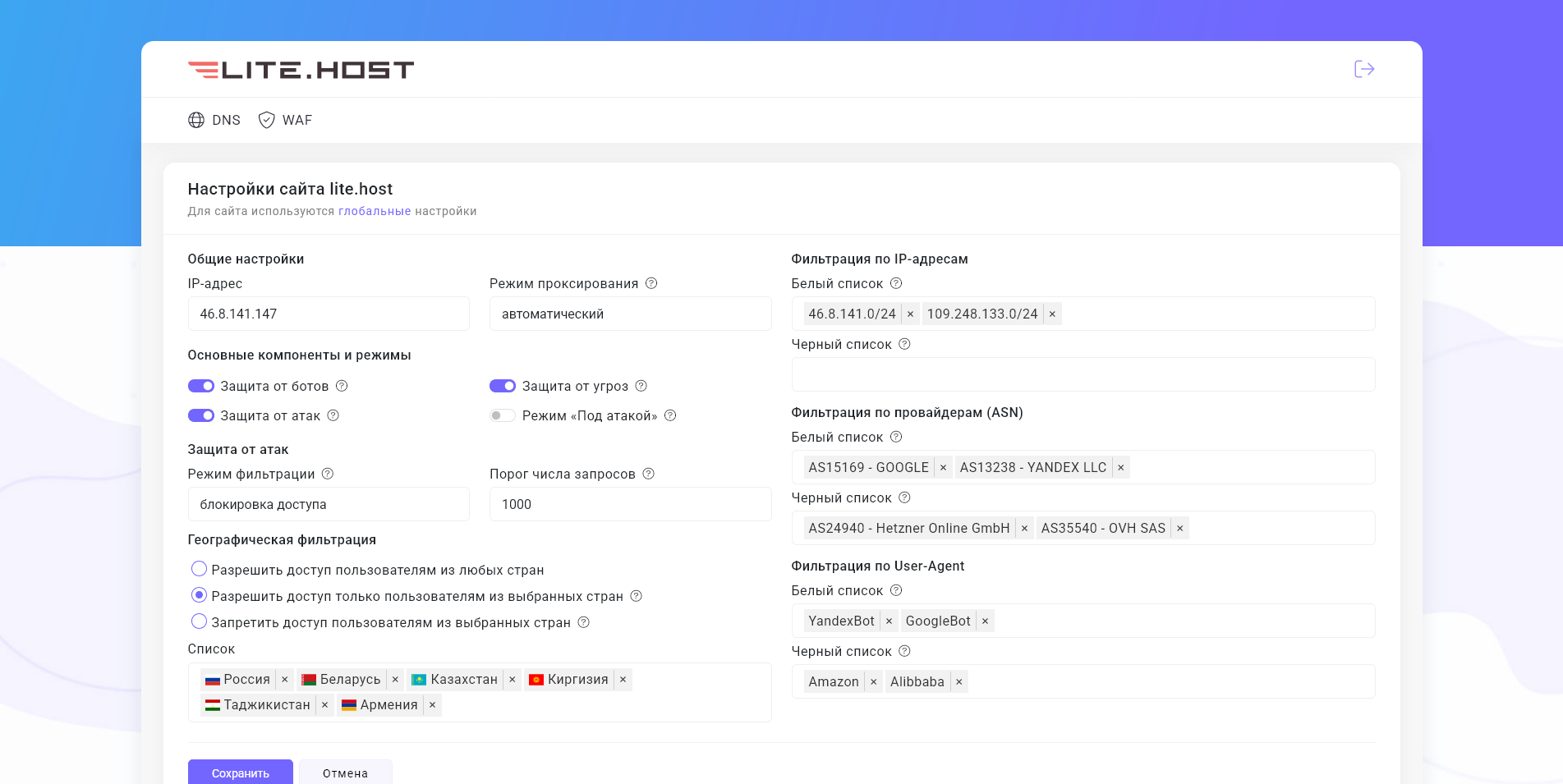Enable the Режим «Под атакой» toggle

coord(502,415)
